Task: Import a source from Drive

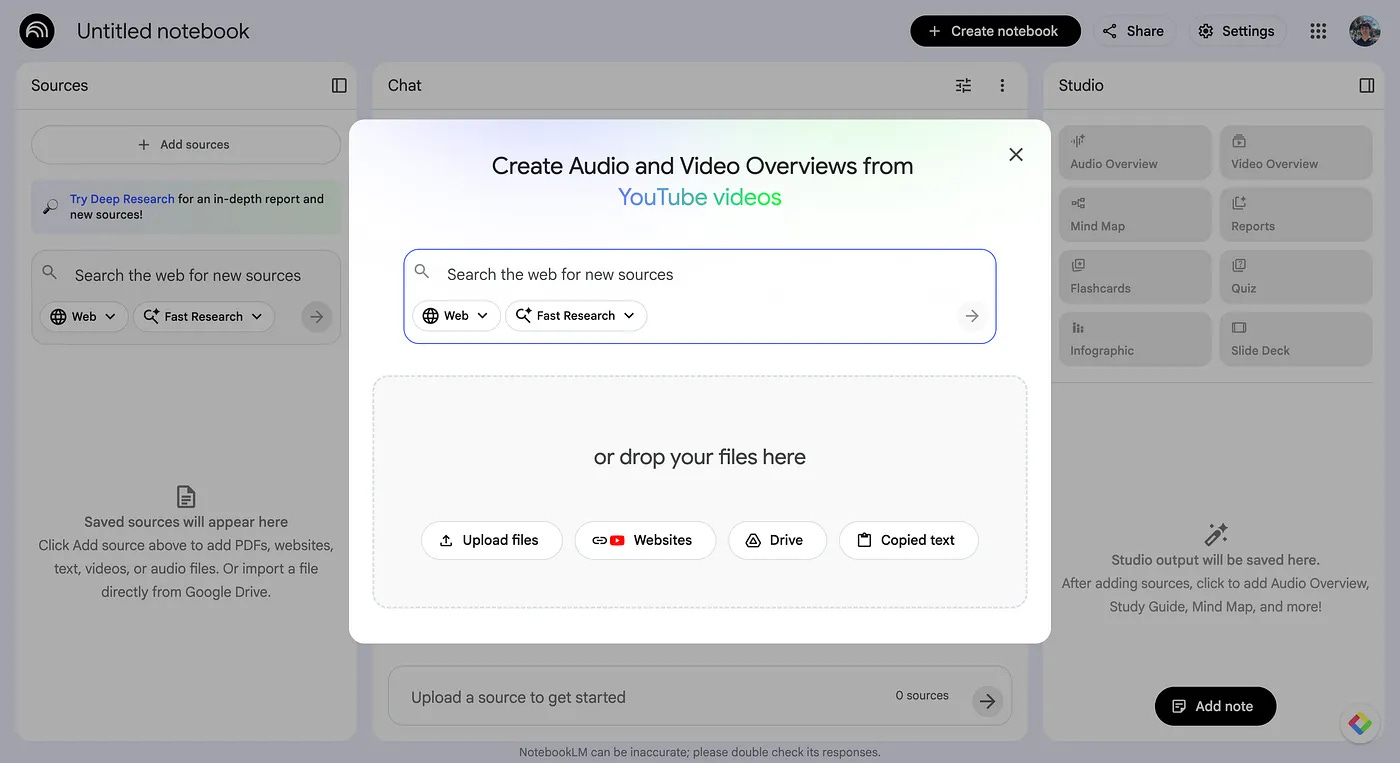Action: tap(777, 540)
